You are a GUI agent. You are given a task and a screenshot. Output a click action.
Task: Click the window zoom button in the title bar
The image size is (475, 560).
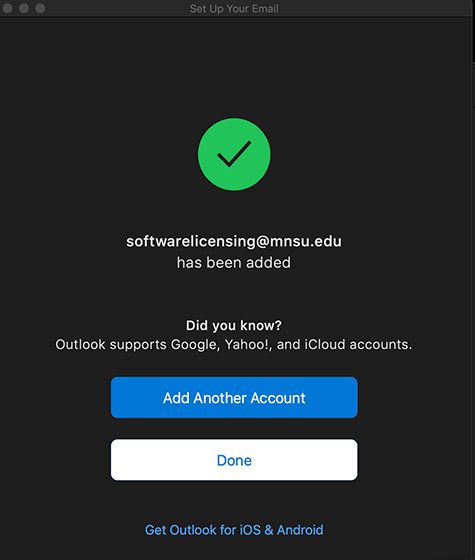tap(40, 8)
